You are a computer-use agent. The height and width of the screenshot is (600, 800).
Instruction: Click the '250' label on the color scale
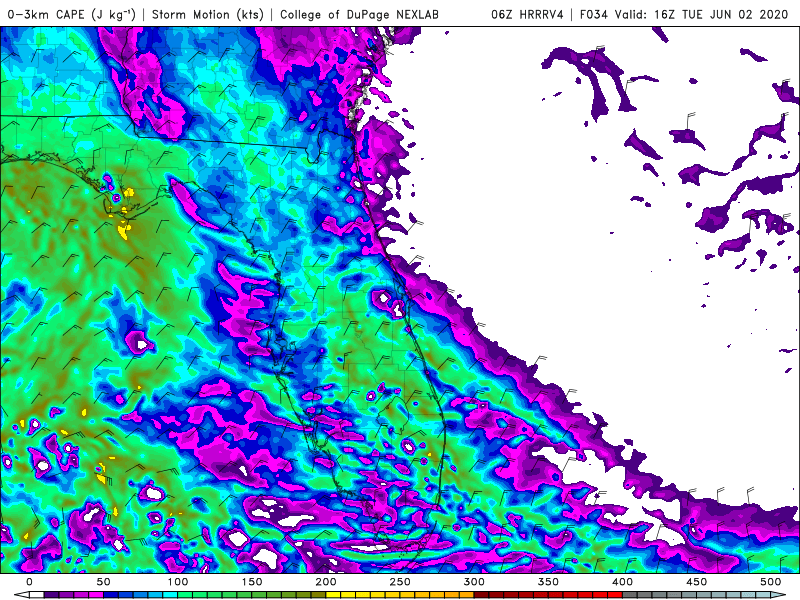pos(399,582)
